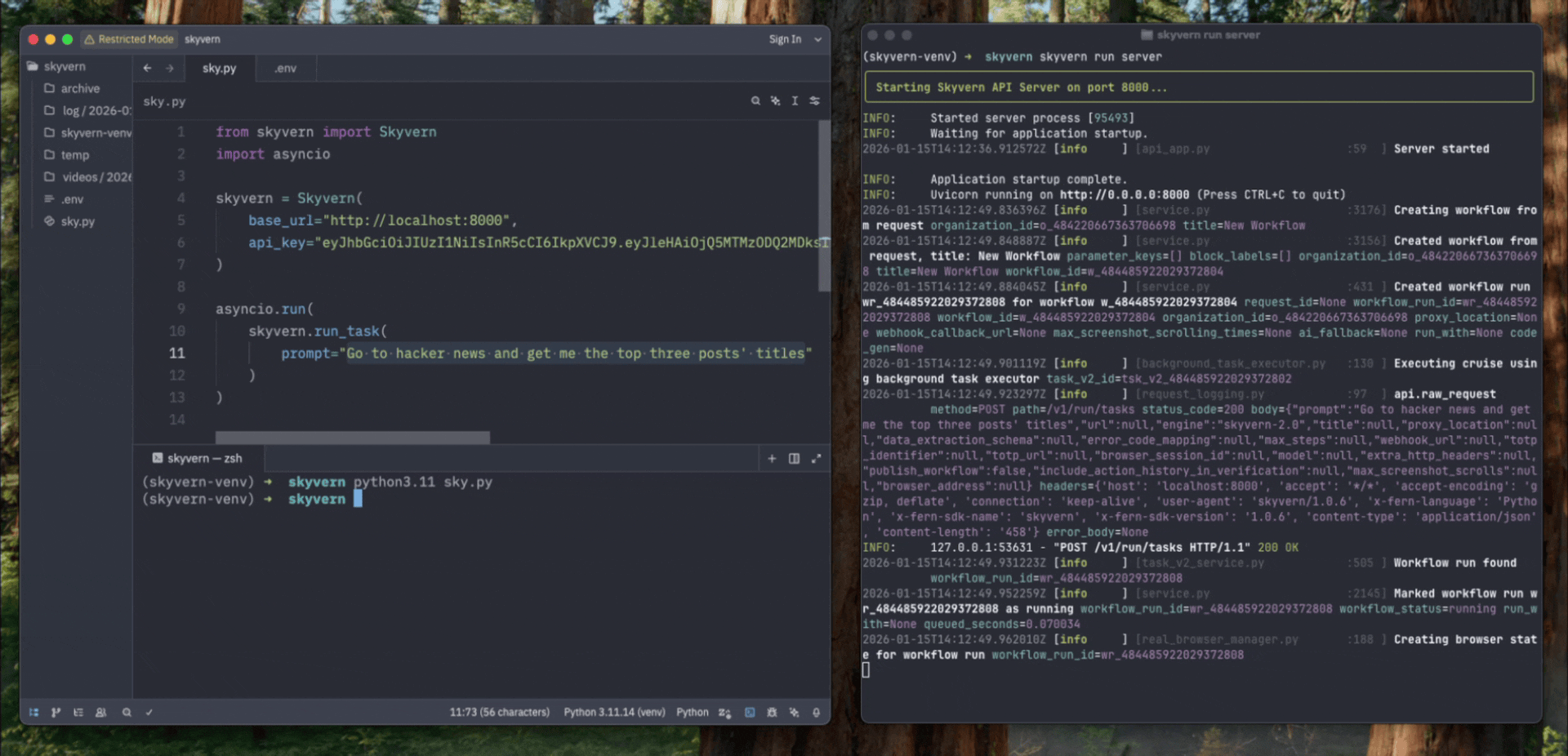Toggle the terminal panel icon in status bar
Image resolution: width=1568 pixels, height=756 pixels.
coord(750,713)
